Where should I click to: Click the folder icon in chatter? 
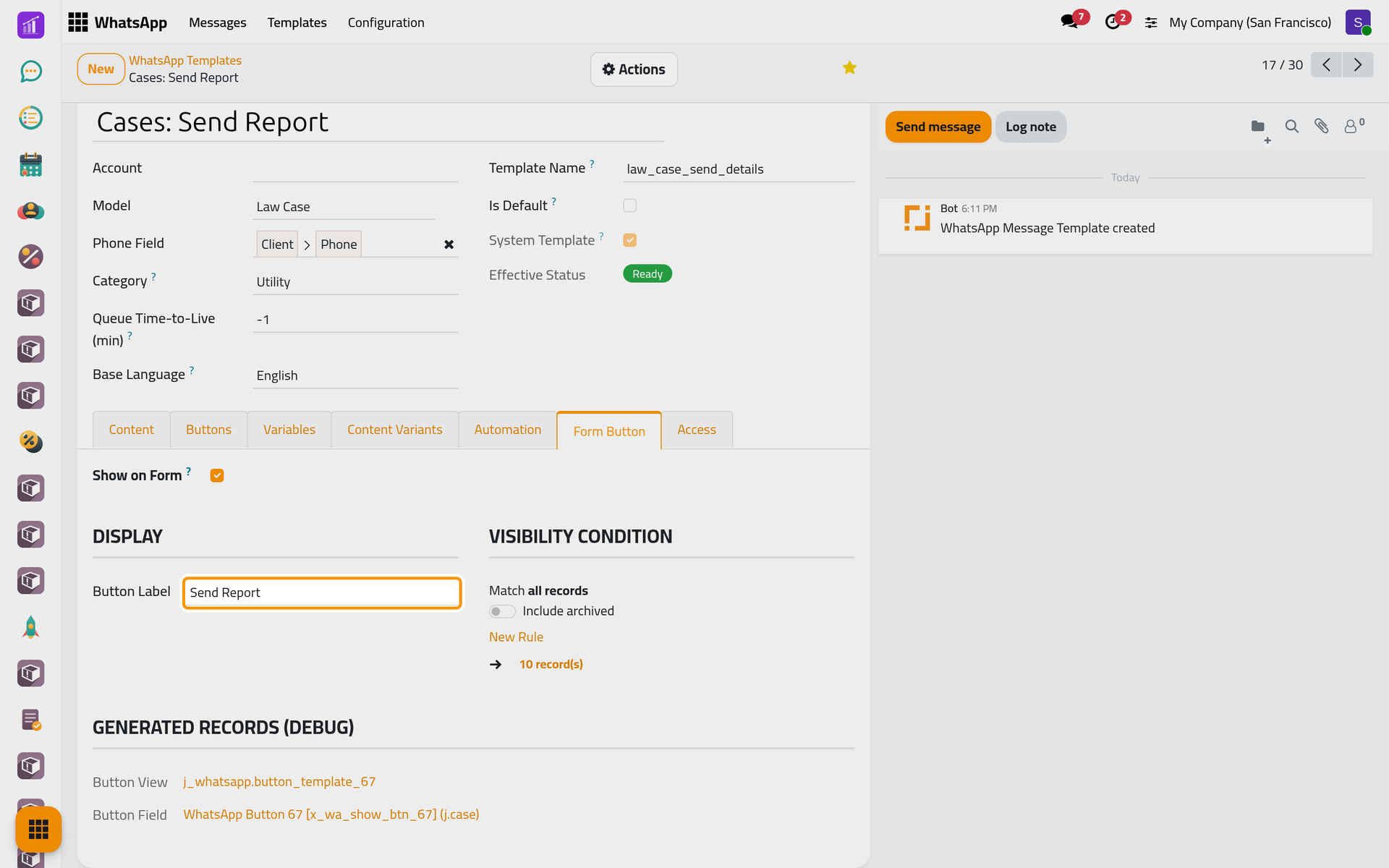point(1258,127)
